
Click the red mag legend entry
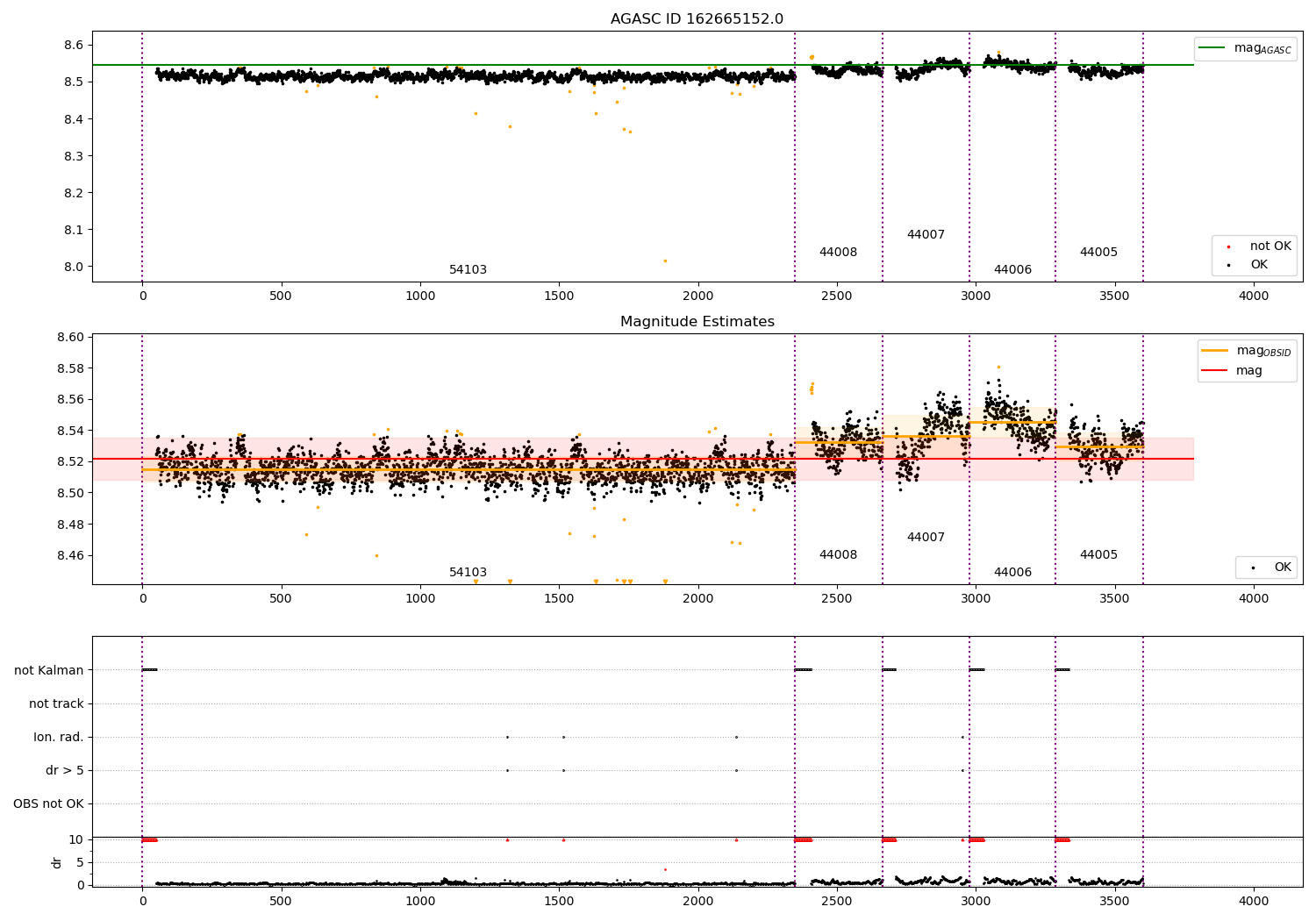click(x=1233, y=371)
